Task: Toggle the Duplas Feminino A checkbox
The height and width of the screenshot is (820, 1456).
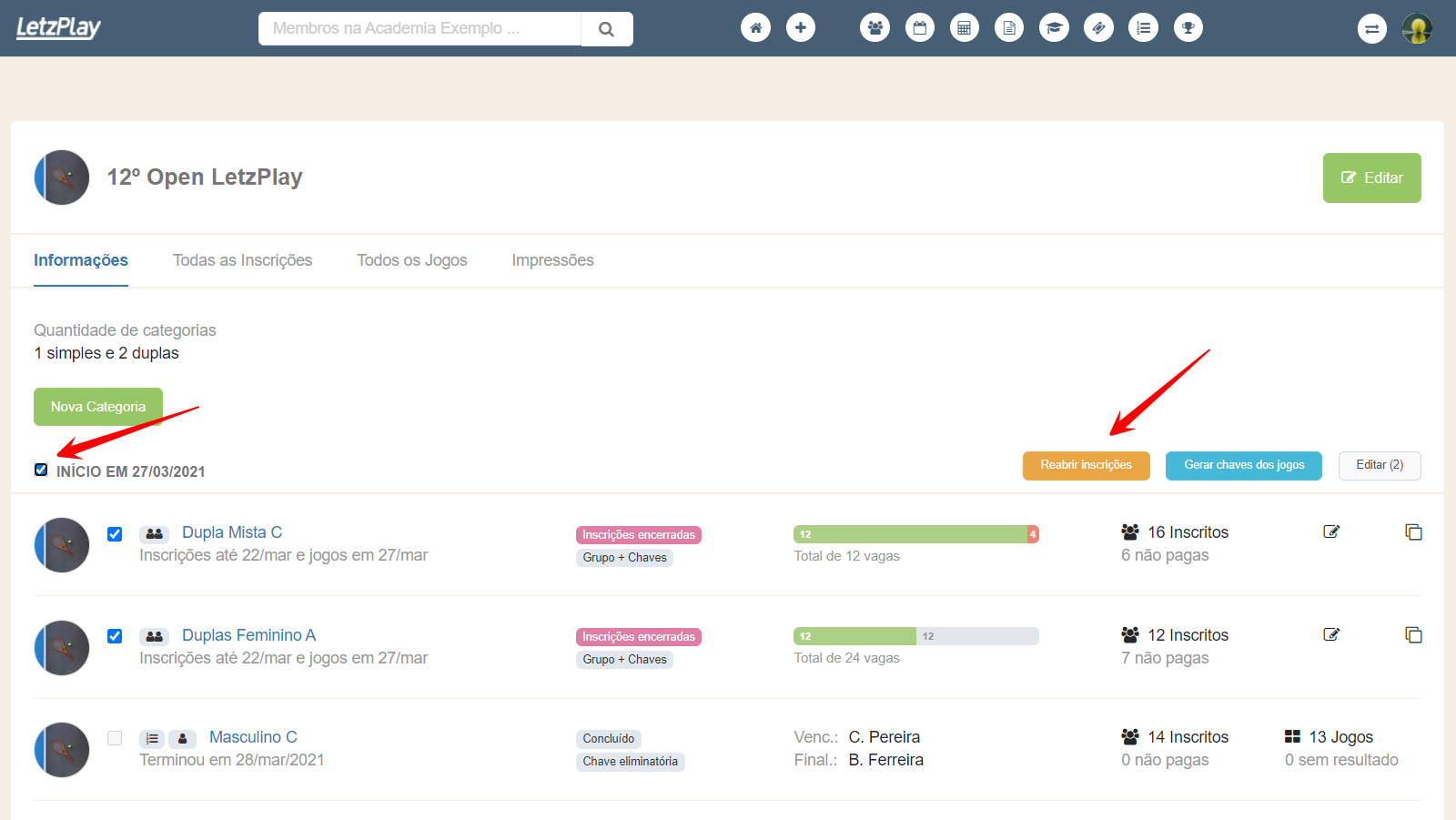Action: tap(115, 636)
